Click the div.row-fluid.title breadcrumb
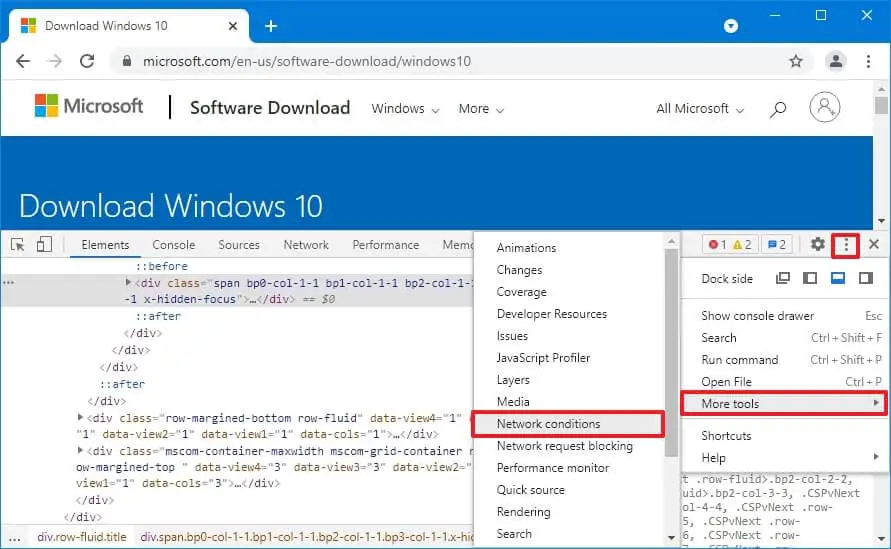891x549 pixels. 82,536
